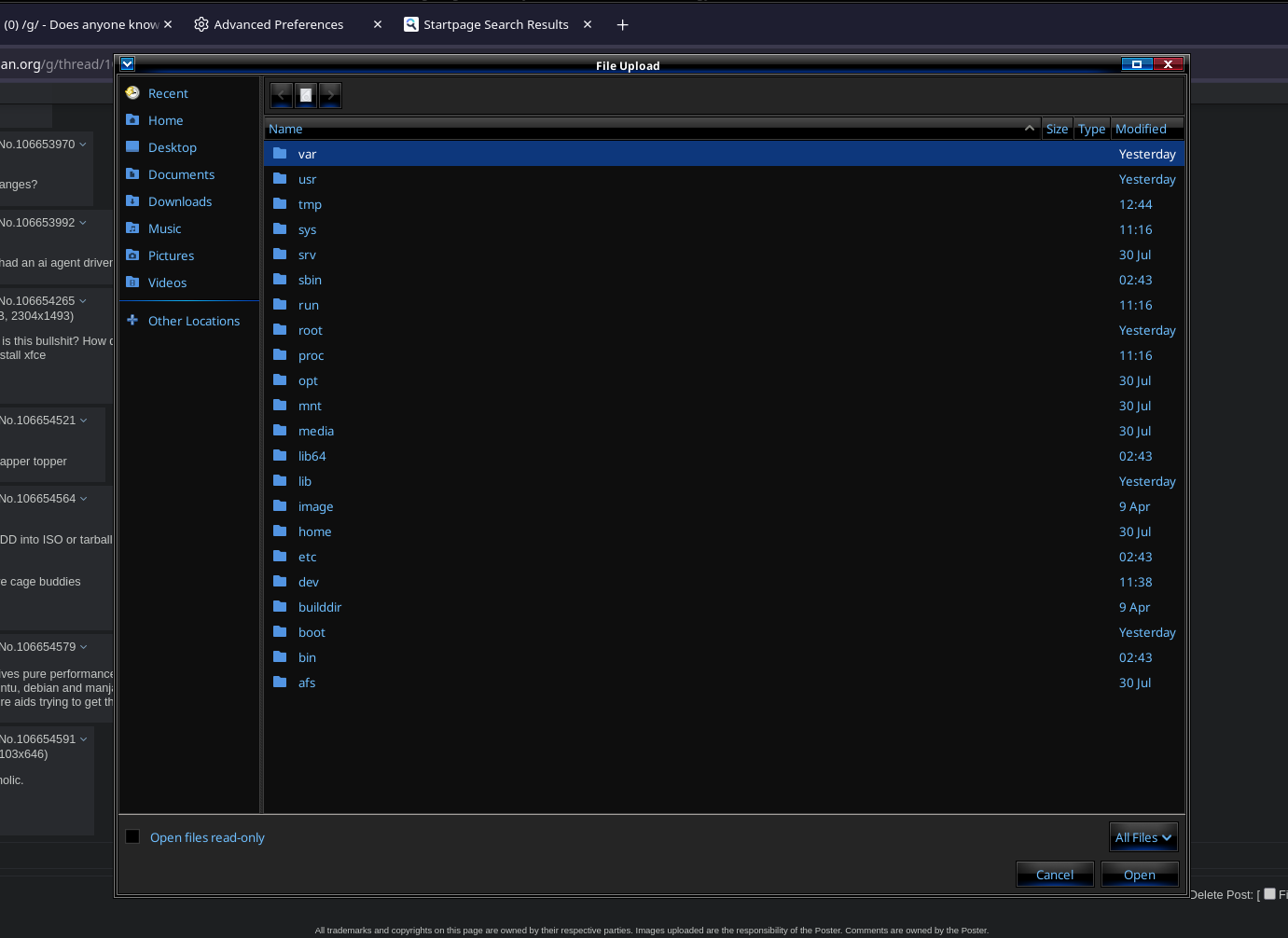Select the media folder icon

point(280,431)
